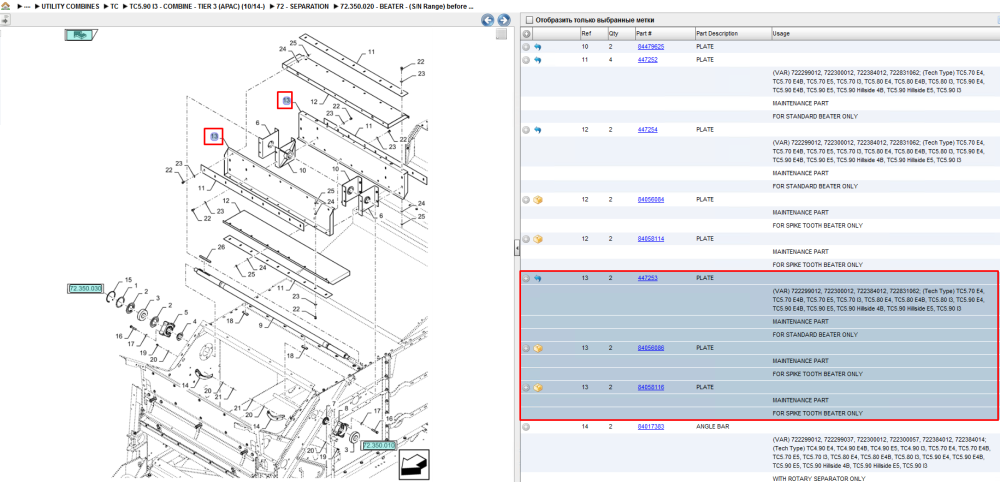The image size is (1000, 482).
Task: Go to 72 - SEPARATION breadcrumb
Action: pyautogui.click(x=304, y=6)
